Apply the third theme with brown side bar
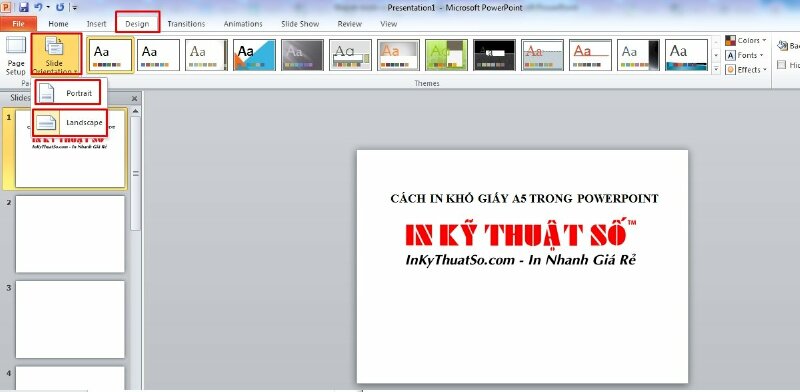Screen dimensions: 800x392 click(206, 55)
